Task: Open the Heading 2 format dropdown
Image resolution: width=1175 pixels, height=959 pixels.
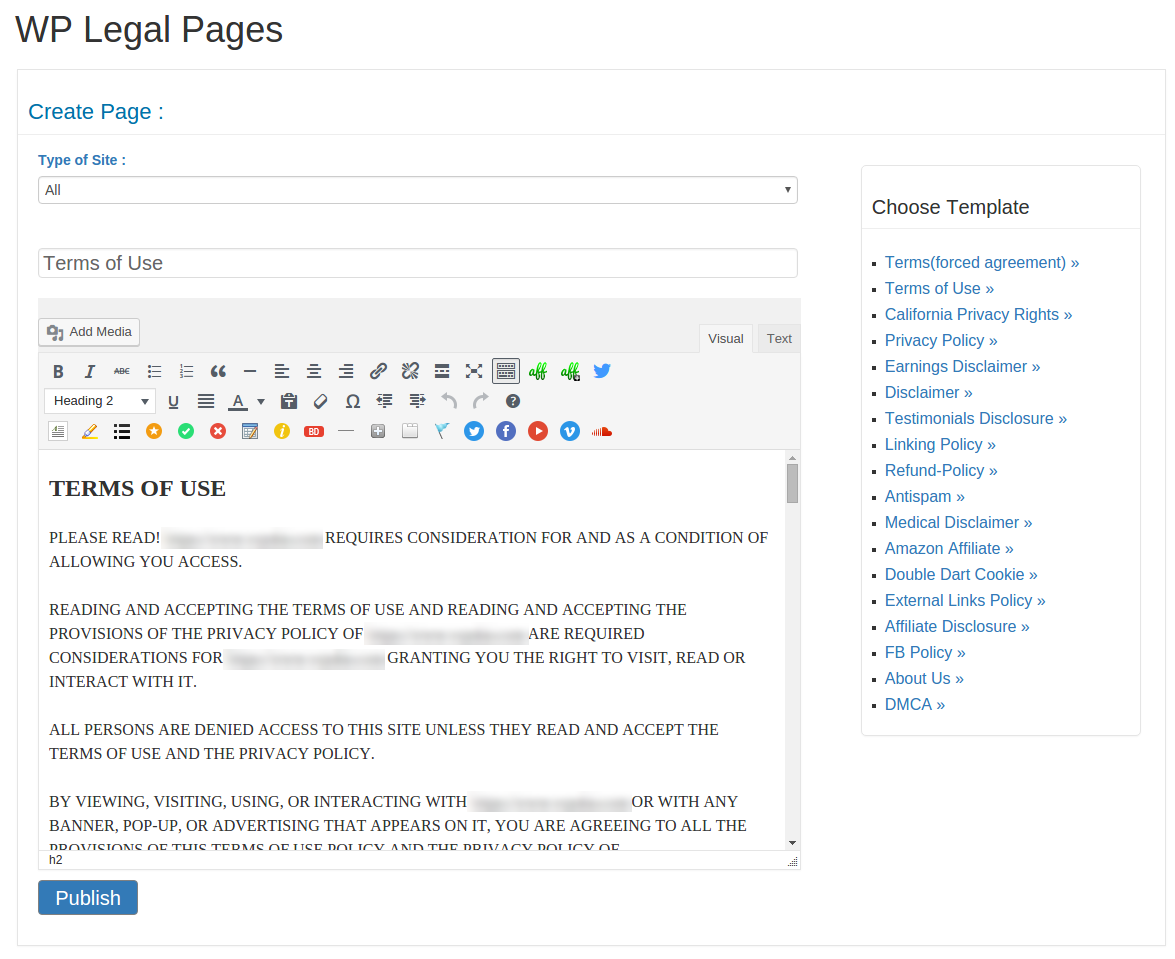Action: click(x=100, y=401)
